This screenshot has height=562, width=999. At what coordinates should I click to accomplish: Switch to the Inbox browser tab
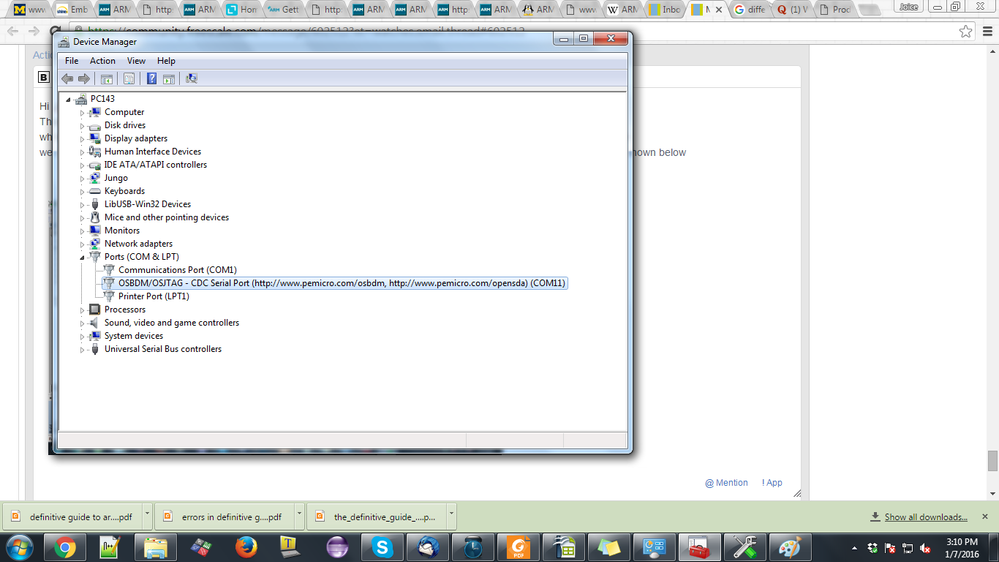point(665,10)
